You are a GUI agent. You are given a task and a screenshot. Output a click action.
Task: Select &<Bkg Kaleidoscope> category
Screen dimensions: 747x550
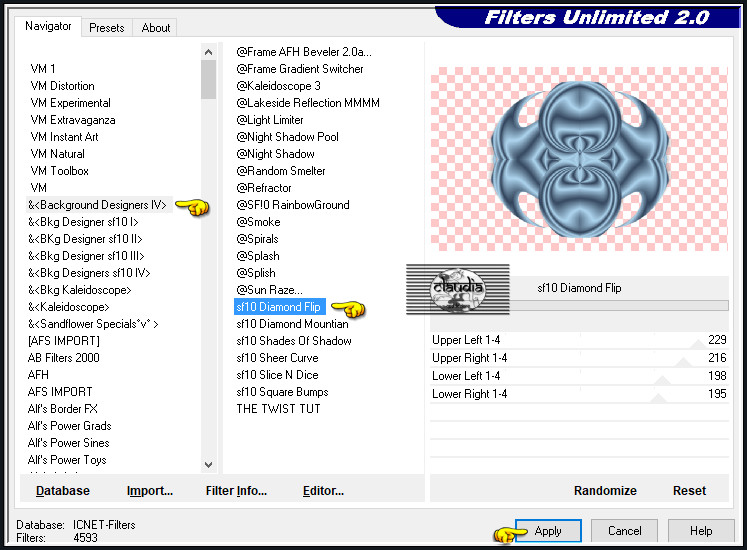(x=80, y=290)
